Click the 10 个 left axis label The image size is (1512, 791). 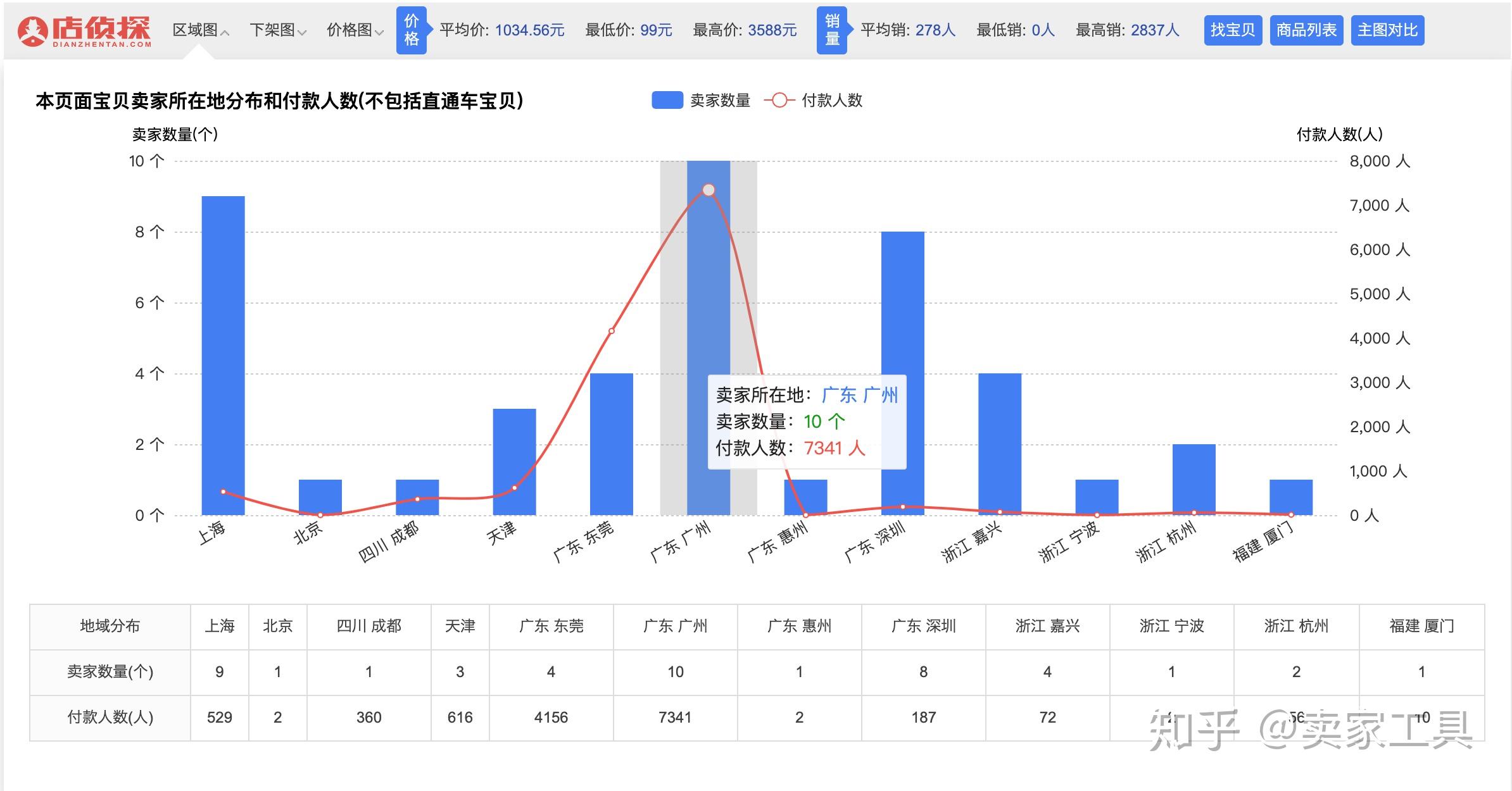point(146,161)
